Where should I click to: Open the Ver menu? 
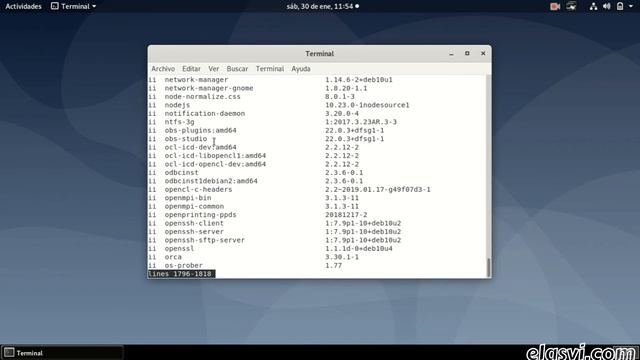pos(213,69)
